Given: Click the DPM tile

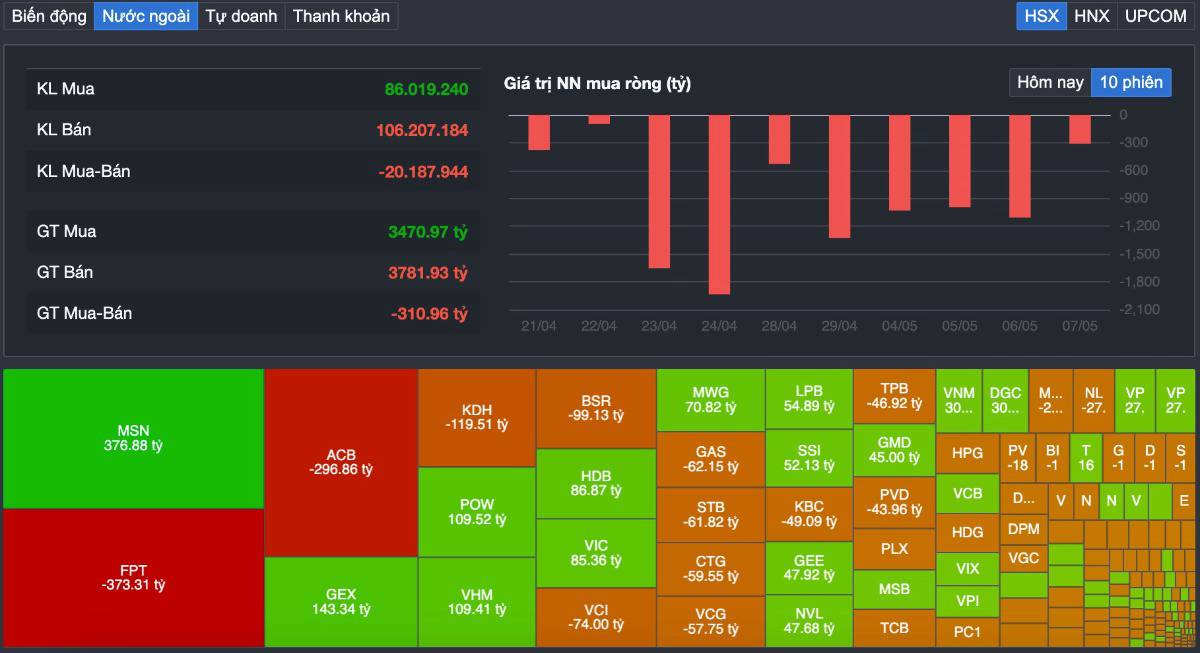Looking at the screenshot, I should coord(1023,528).
